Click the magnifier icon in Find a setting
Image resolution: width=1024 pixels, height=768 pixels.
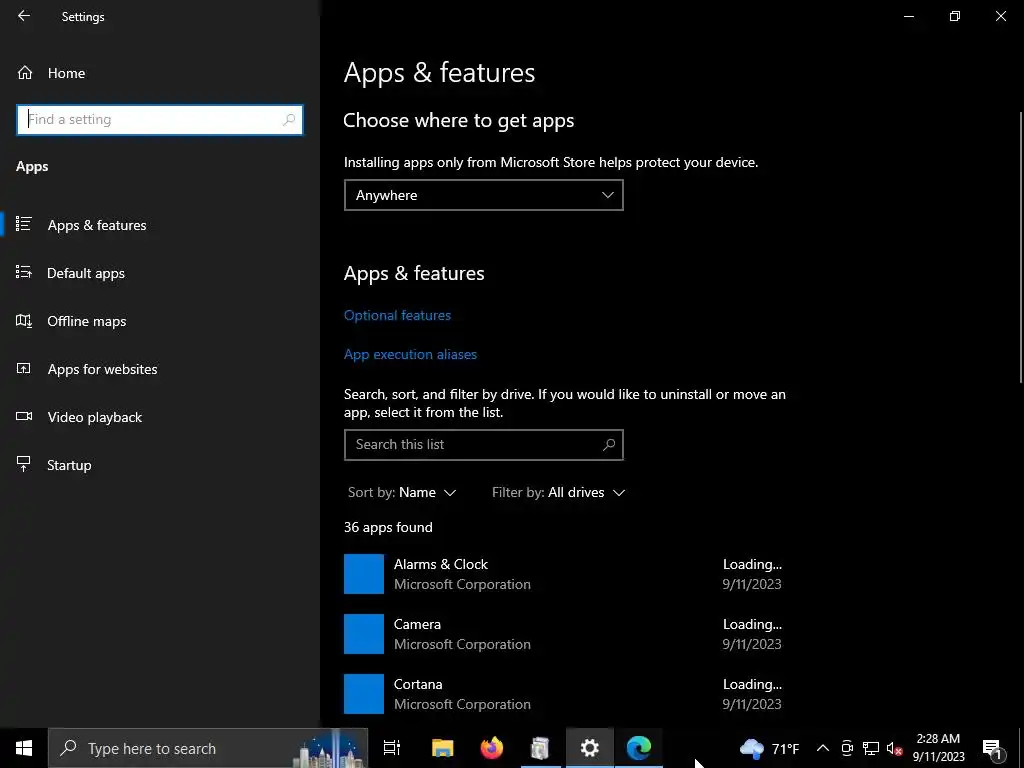point(289,120)
